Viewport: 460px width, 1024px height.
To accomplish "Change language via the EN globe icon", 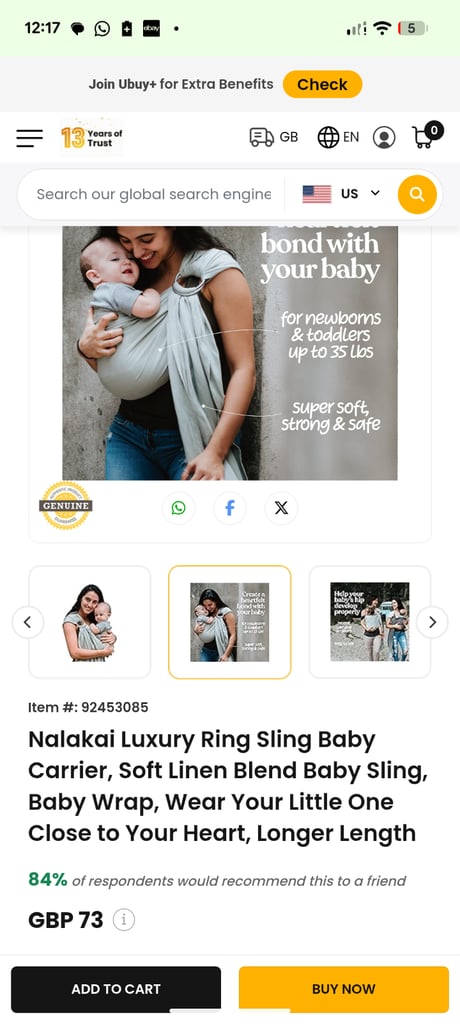I will tap(338, 137).
